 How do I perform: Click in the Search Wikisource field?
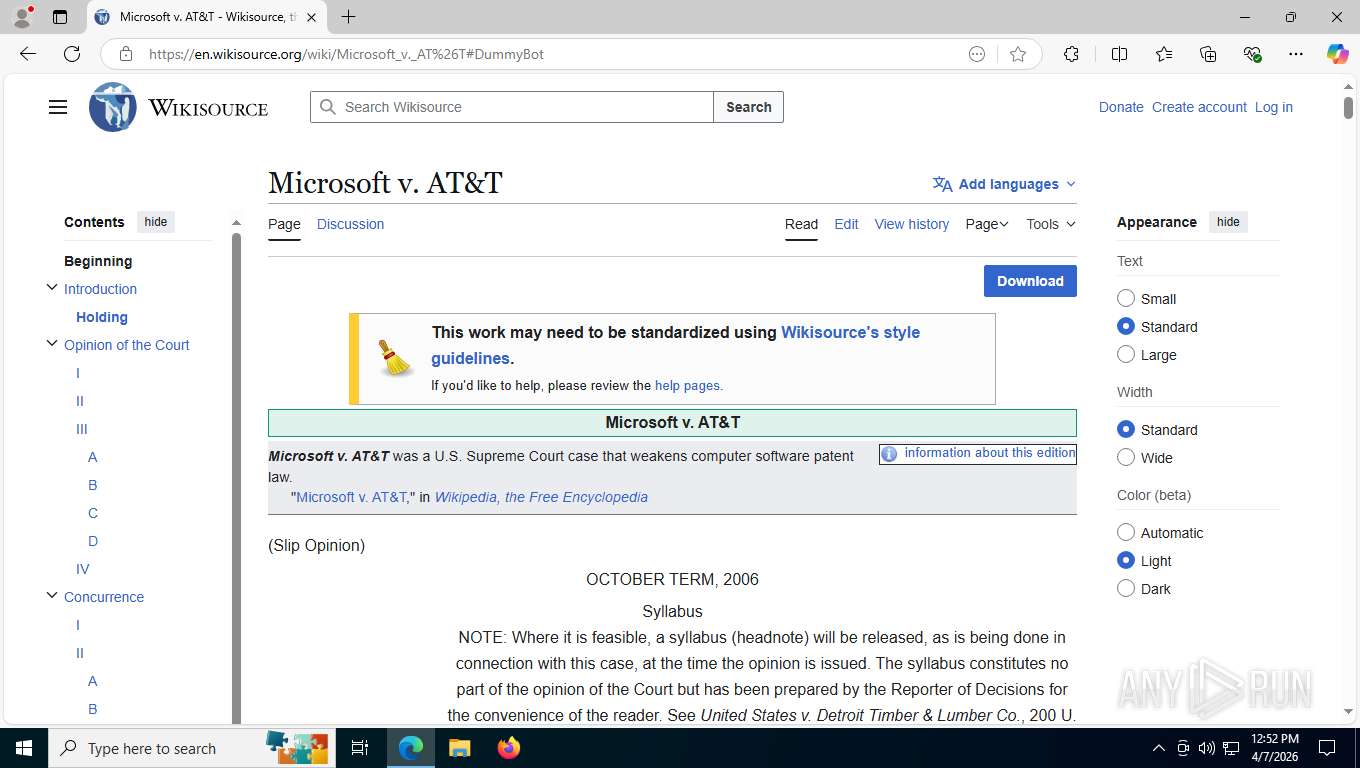(x=512, y=107)
